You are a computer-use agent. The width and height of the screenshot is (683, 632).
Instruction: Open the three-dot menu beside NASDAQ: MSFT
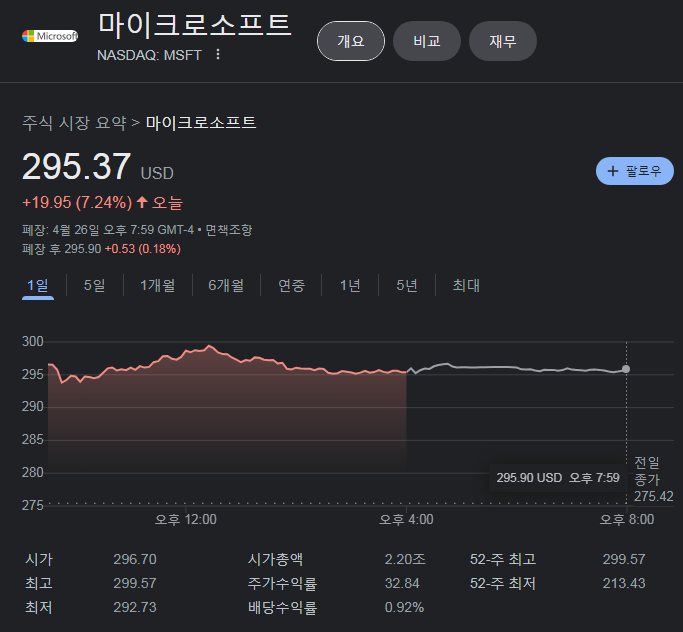(x=218, y=54)
